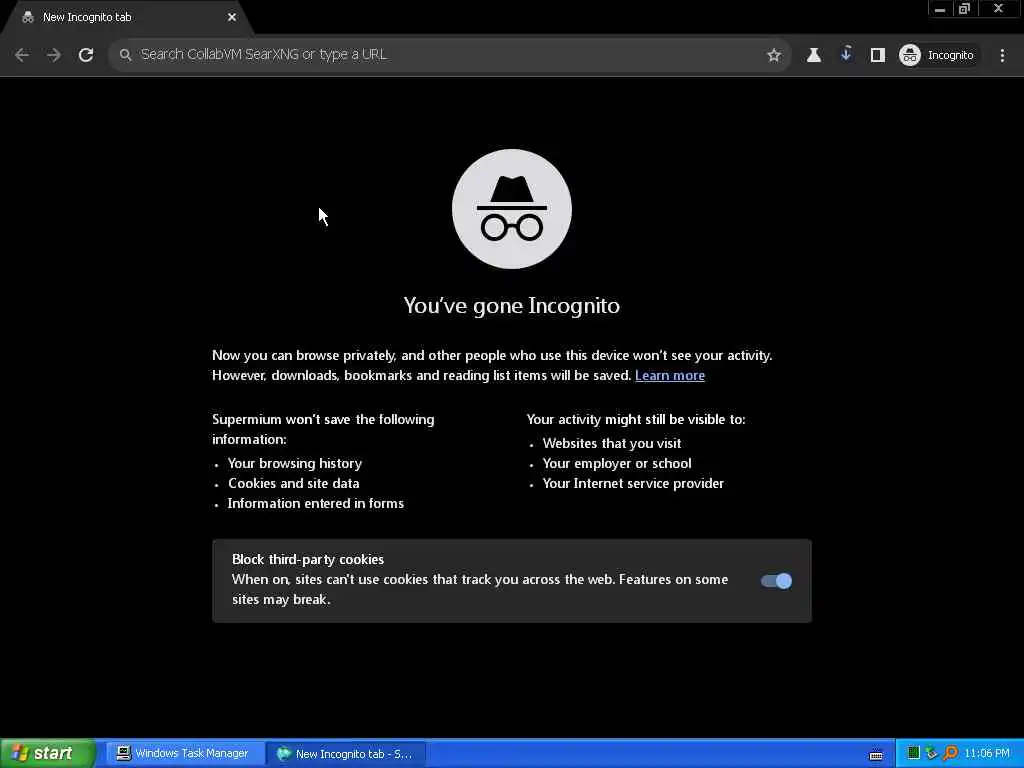1024x768 pixels.
Task: Open the downloads arrow icon
Action: 846,54
